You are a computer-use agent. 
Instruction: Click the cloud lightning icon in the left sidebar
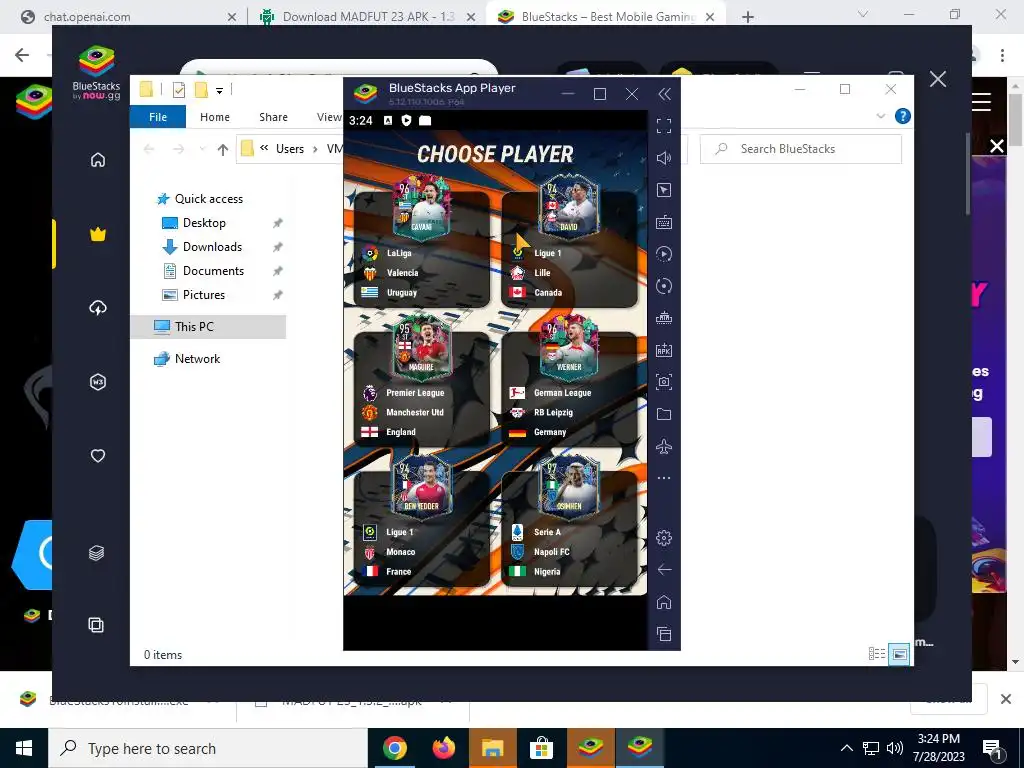97,308
